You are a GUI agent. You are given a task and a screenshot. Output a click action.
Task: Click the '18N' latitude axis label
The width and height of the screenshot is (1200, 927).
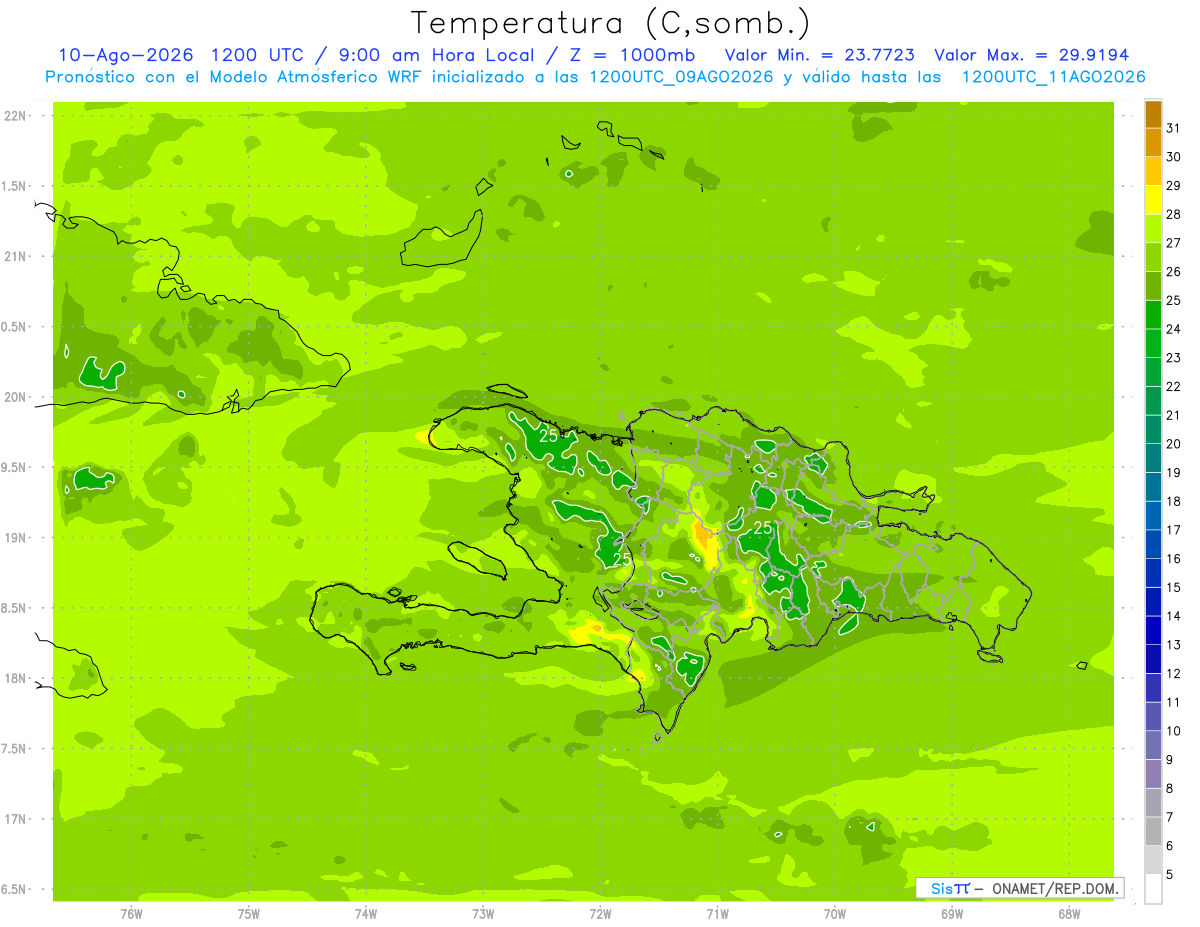(x=16, y=678)
